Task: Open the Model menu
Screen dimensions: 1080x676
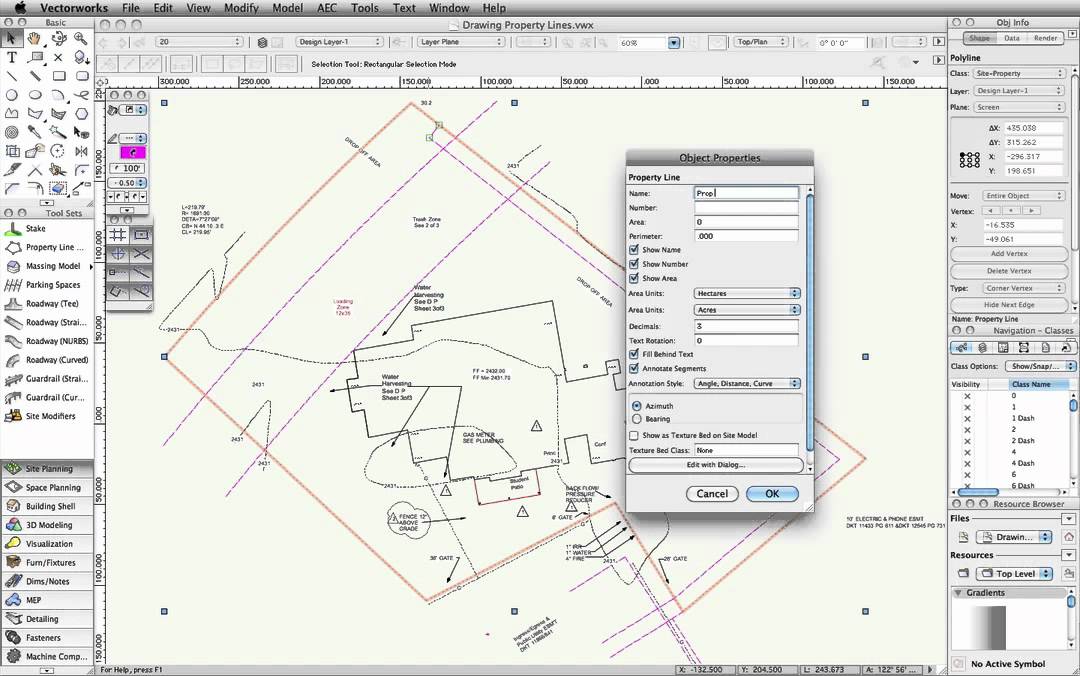Action: click(287, 7)
